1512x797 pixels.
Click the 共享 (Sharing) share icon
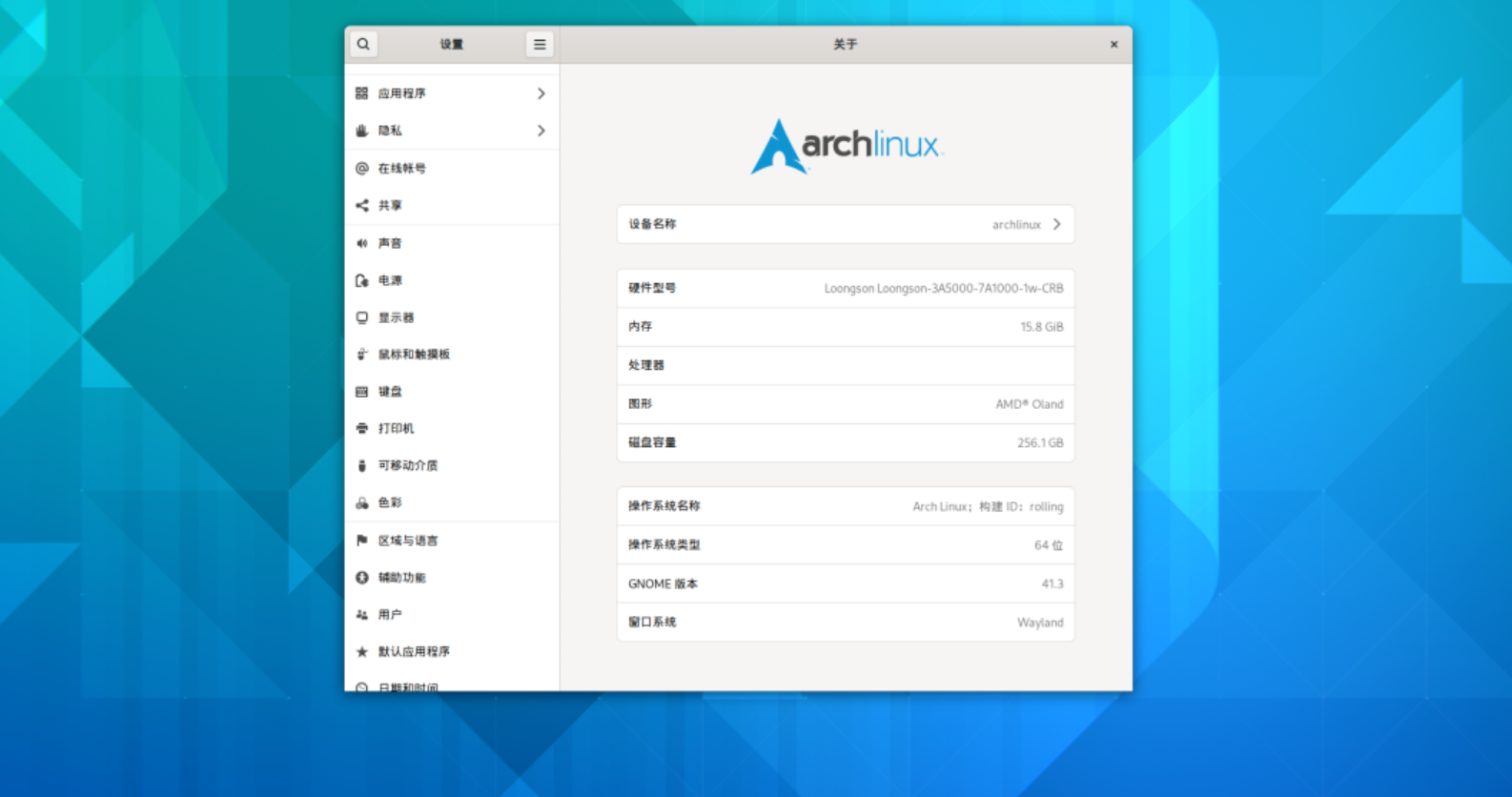click(362, 206)
